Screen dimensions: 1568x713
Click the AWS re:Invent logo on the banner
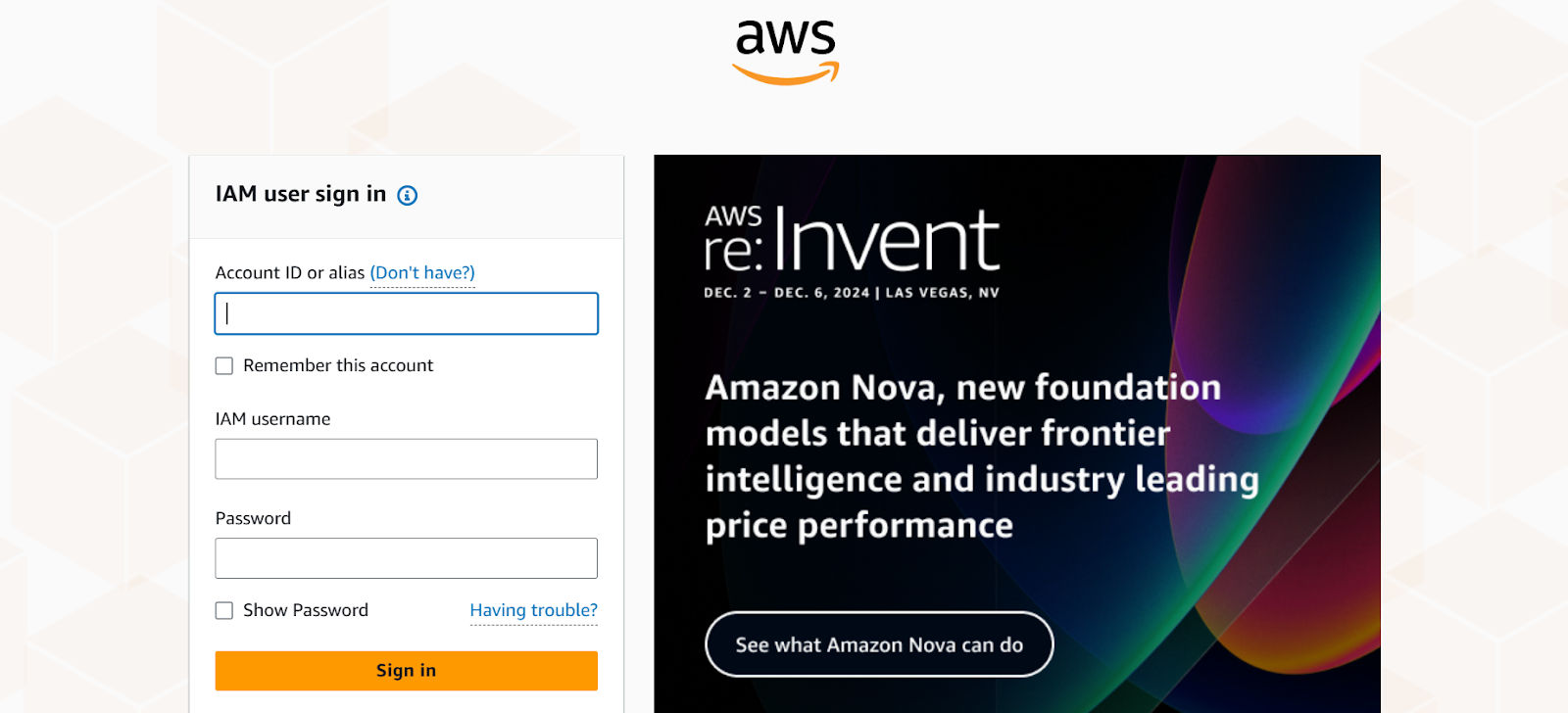[x=852, y=239]
